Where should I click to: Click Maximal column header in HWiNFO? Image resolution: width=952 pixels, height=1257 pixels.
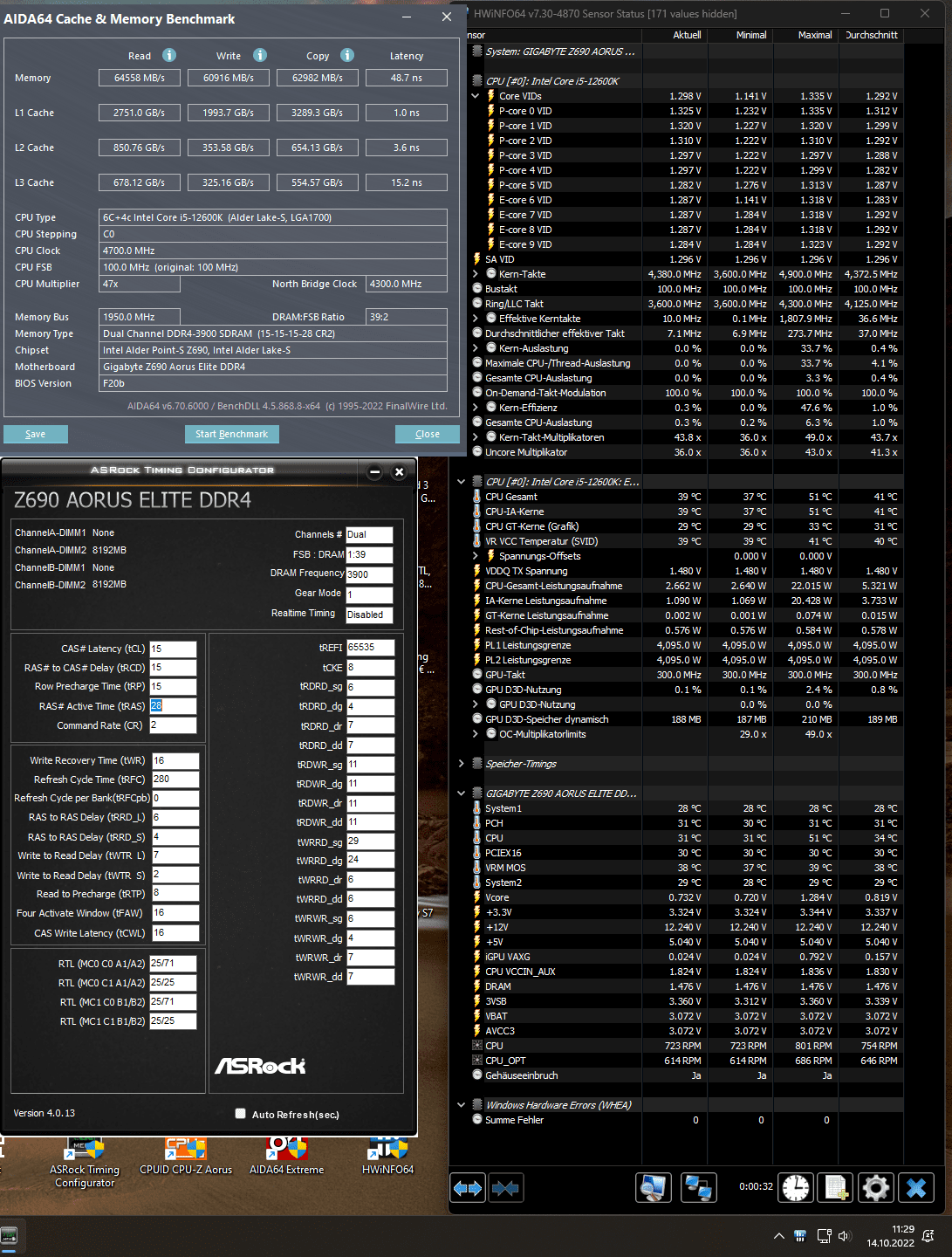point(805,35)
